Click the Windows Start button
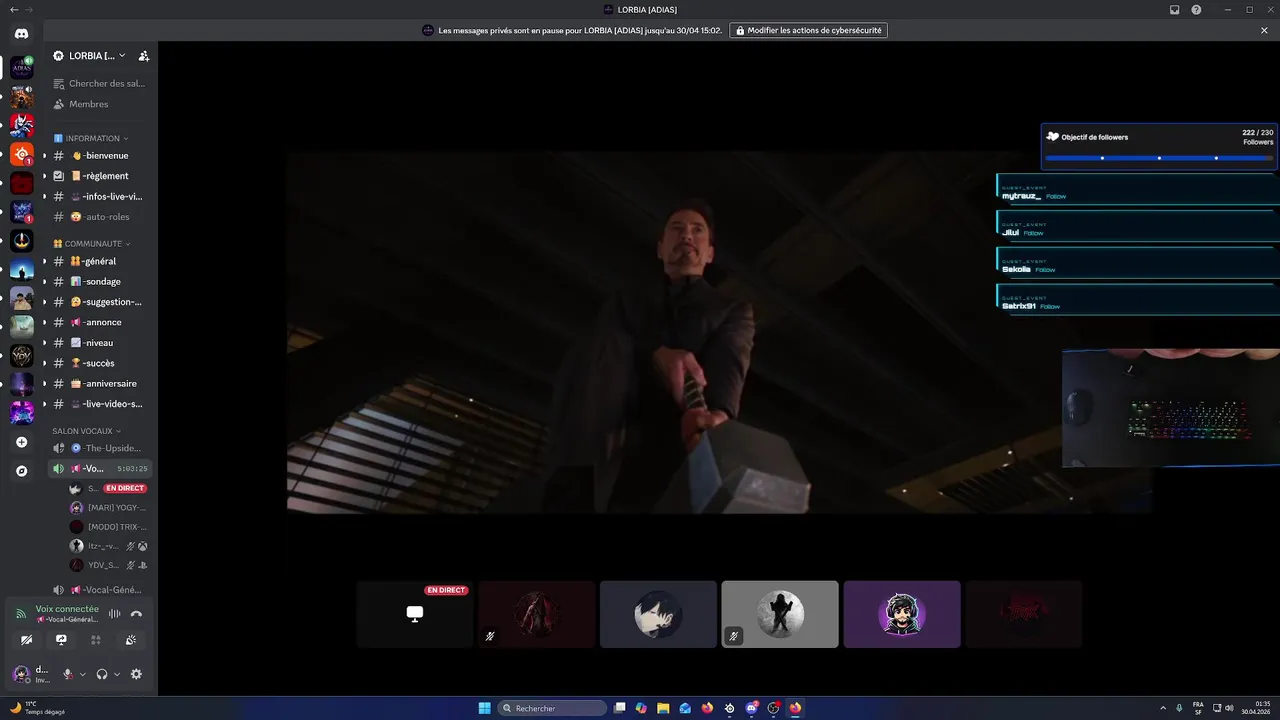This screenshot has width=1280, height=720. (485, 708)
